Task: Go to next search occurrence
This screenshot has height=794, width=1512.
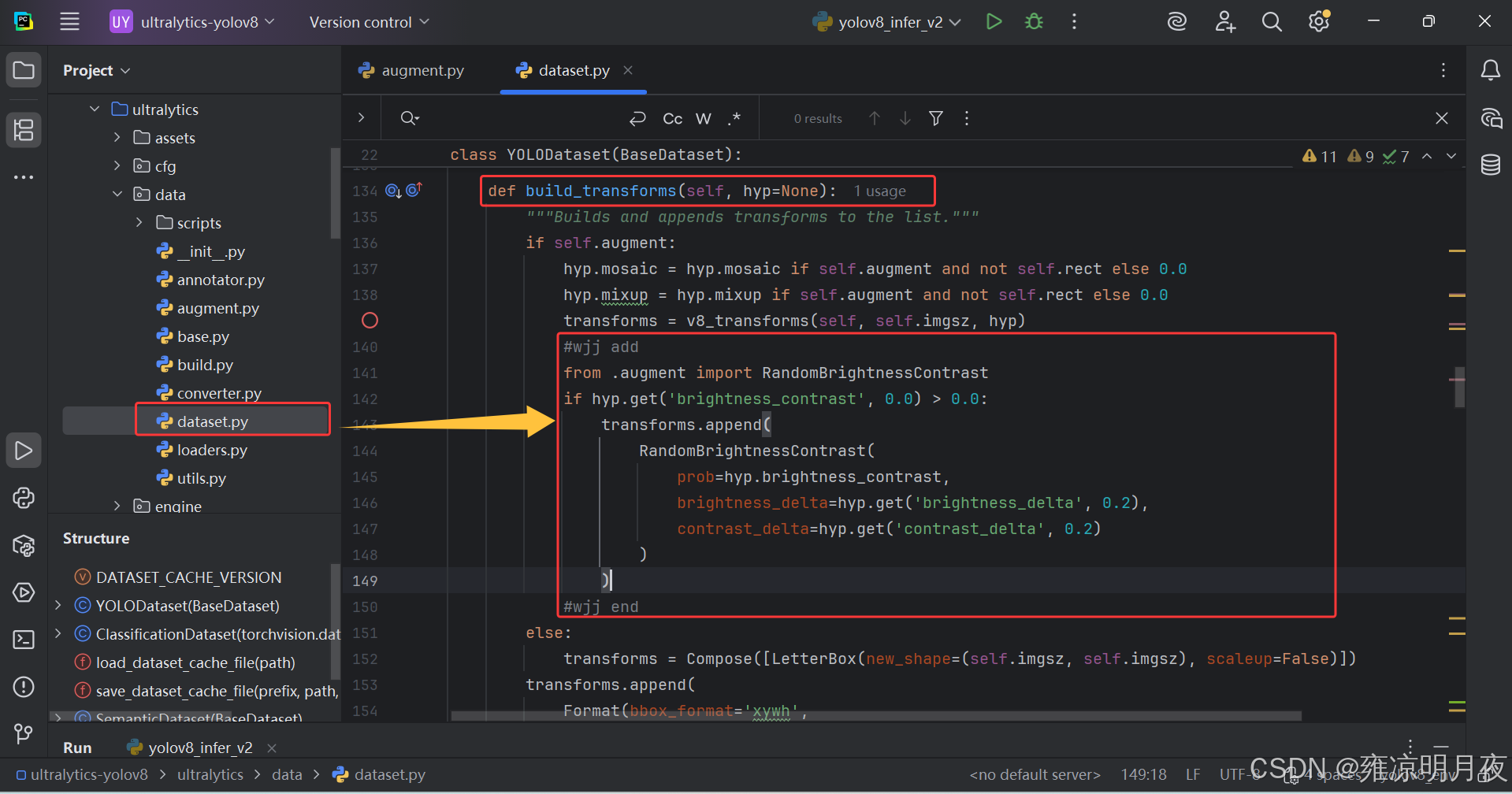Action: pyautogui.click(x=905, y=118)
